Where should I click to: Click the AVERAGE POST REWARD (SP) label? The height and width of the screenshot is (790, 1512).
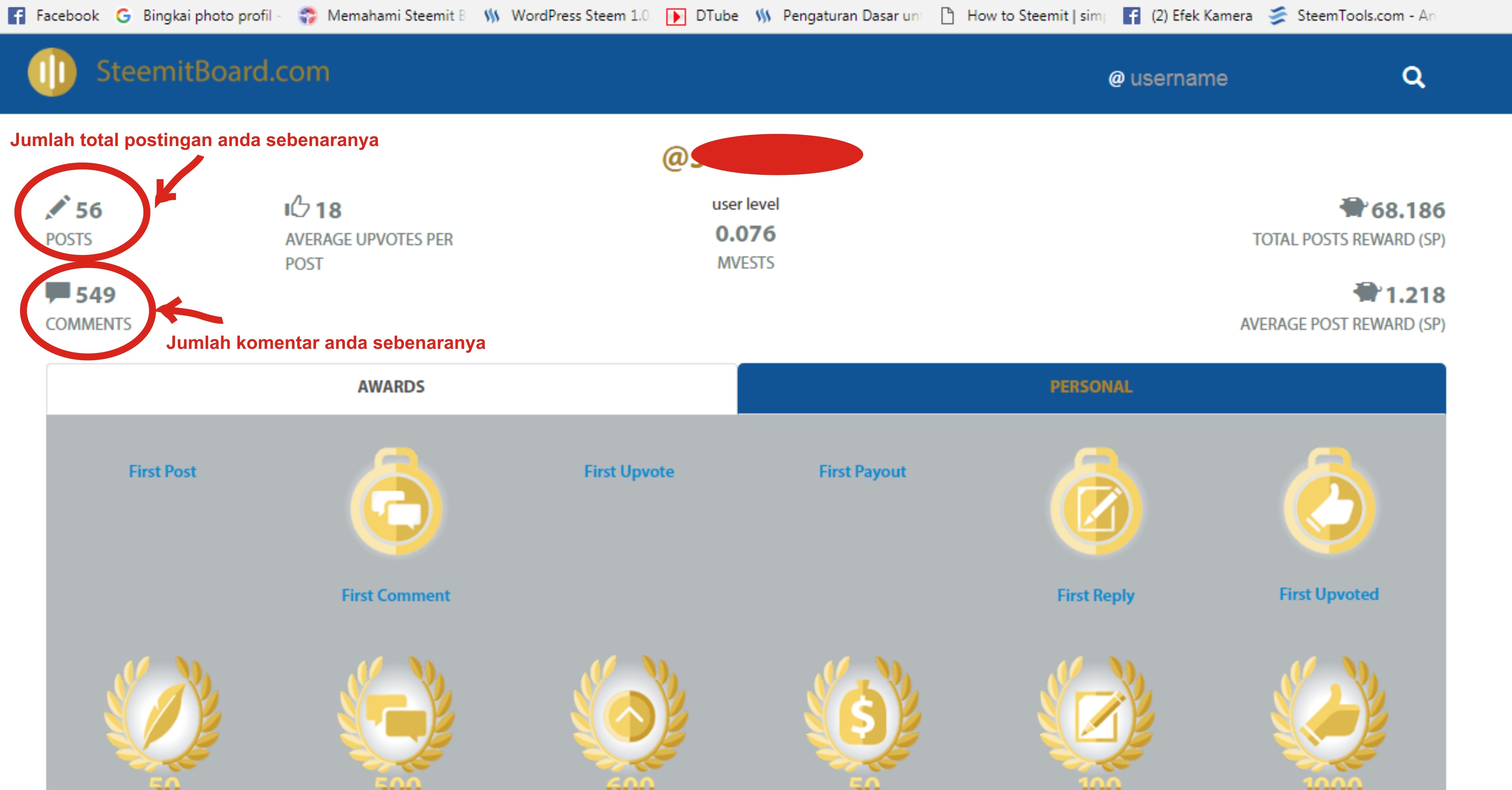point(1342,324)
